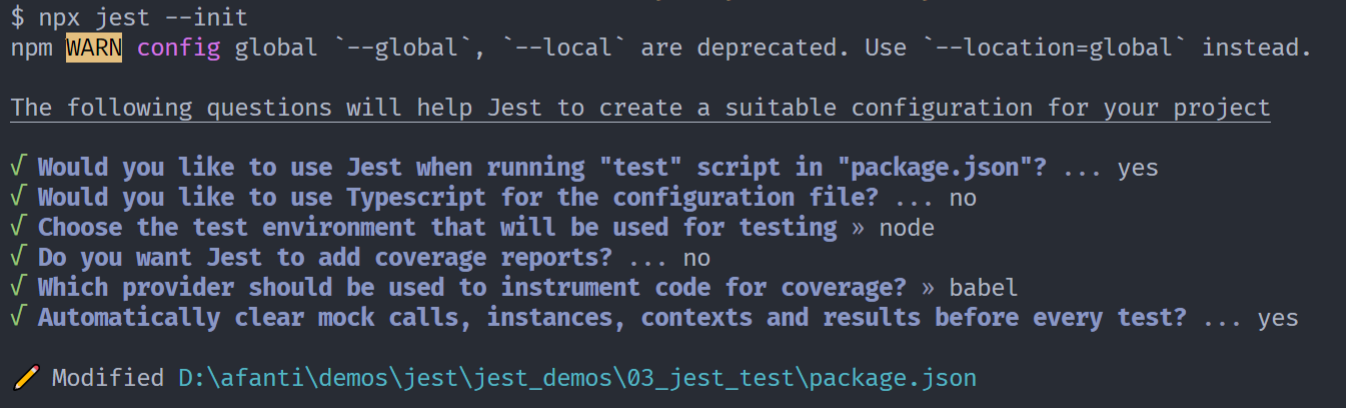Click the question about "test" script in package.json
This screenshot has width=1346, height=408.
(543, 167)
